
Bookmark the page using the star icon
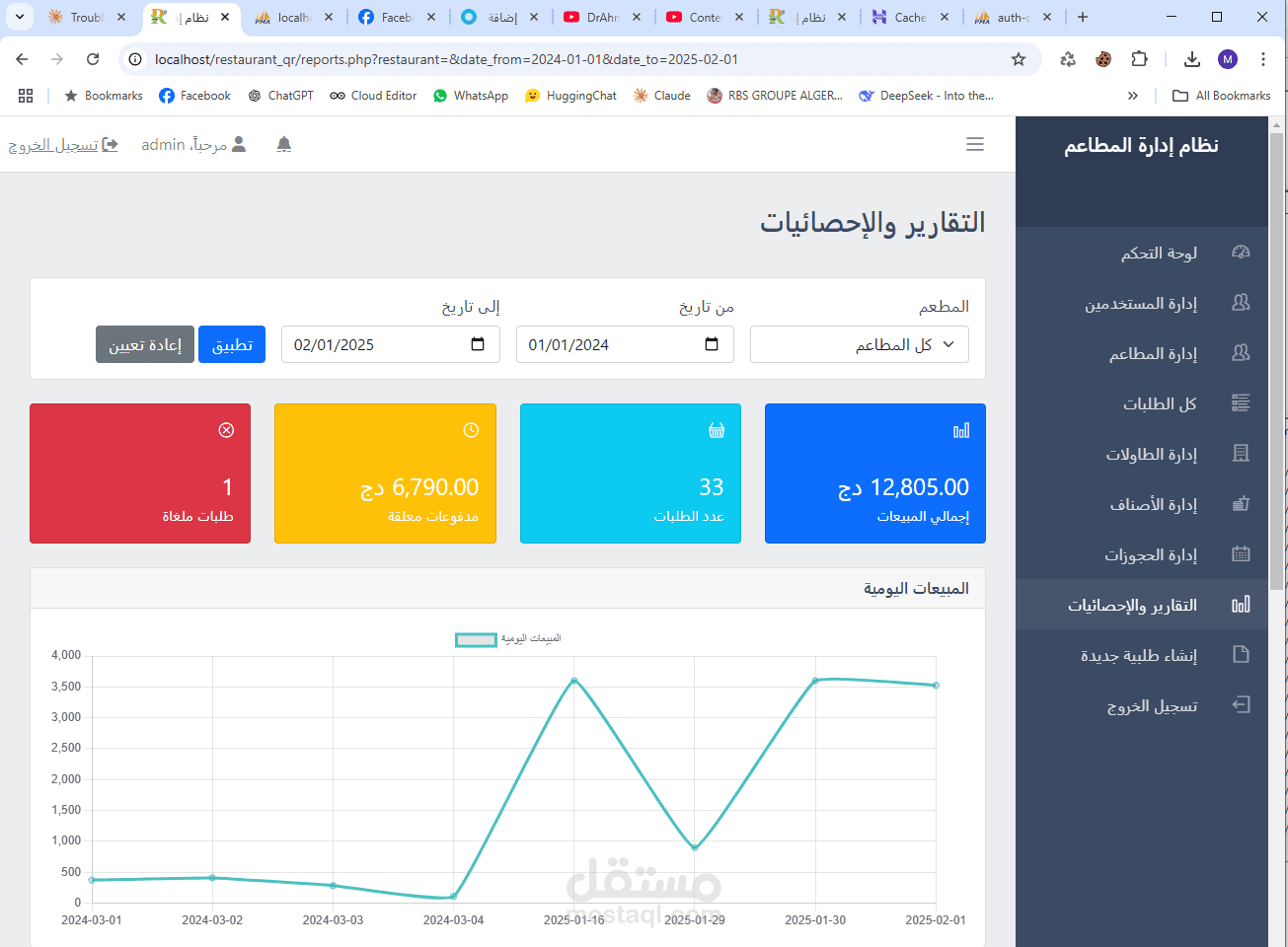coord(1018,59)
